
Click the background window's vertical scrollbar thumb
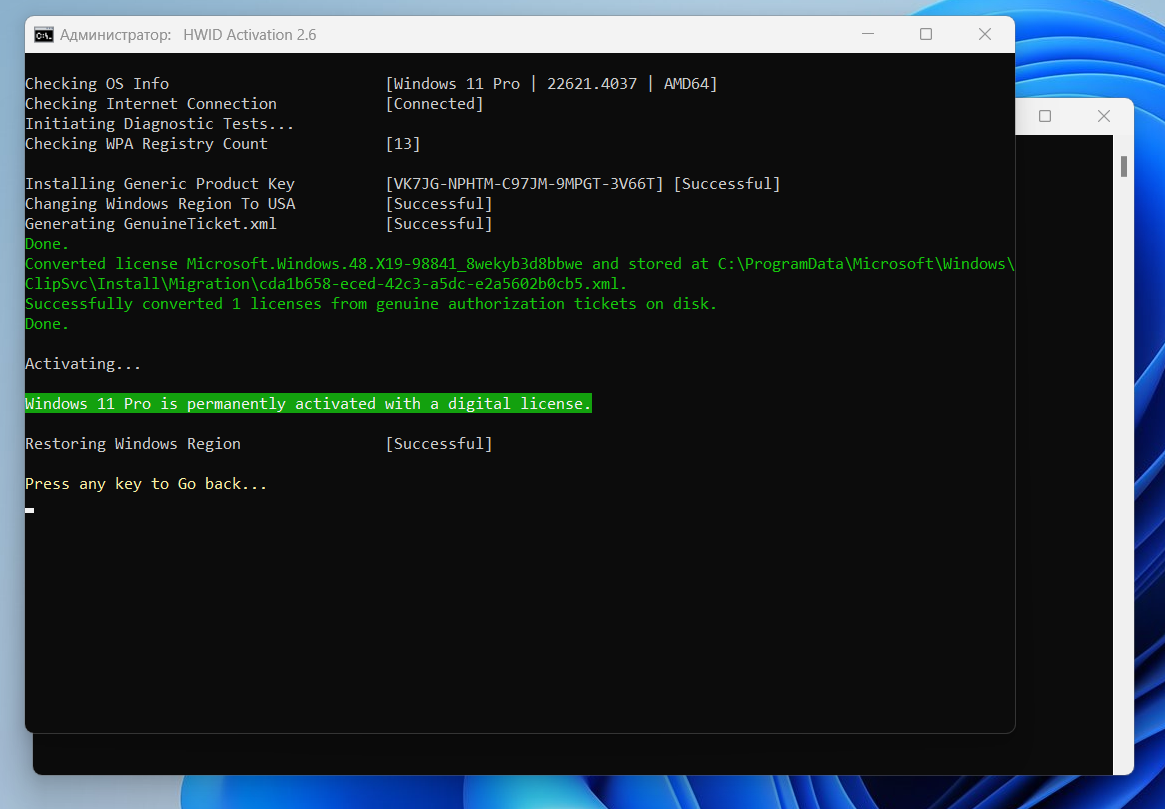point(1124,166)
